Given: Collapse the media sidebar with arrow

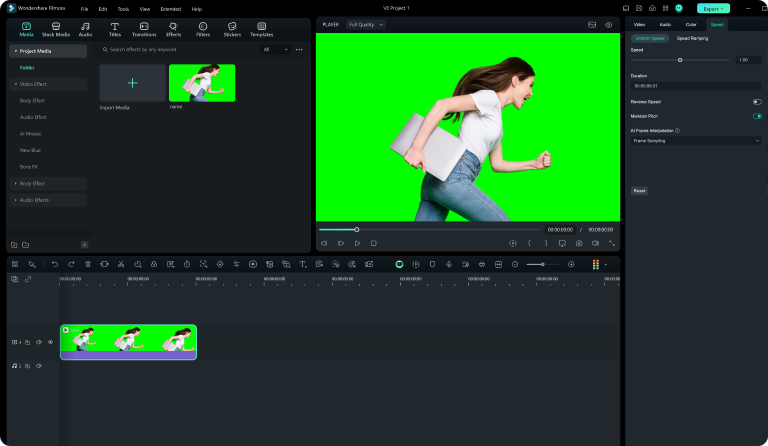Looking at the screenshot, I should (x=84, y=245).
